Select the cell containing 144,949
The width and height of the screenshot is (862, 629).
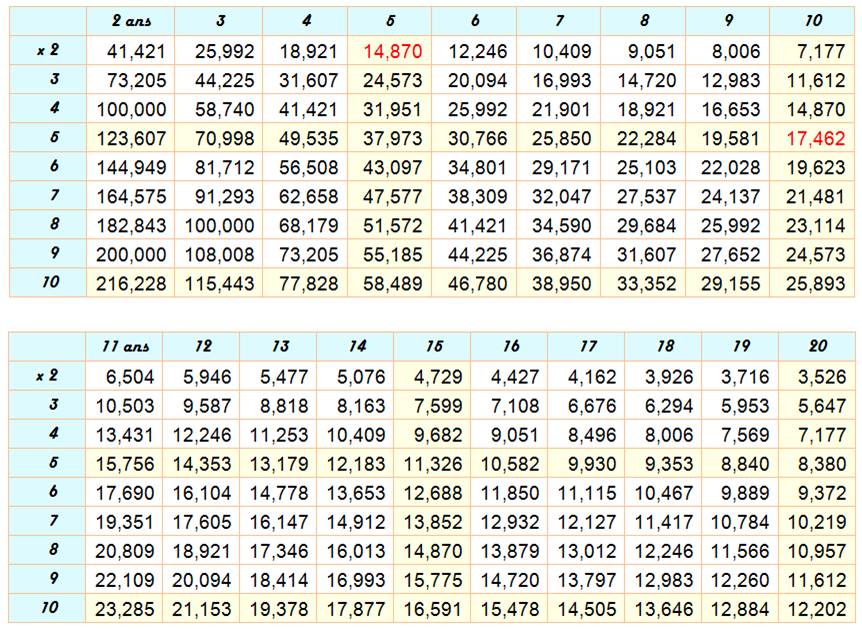coord(131,167)
